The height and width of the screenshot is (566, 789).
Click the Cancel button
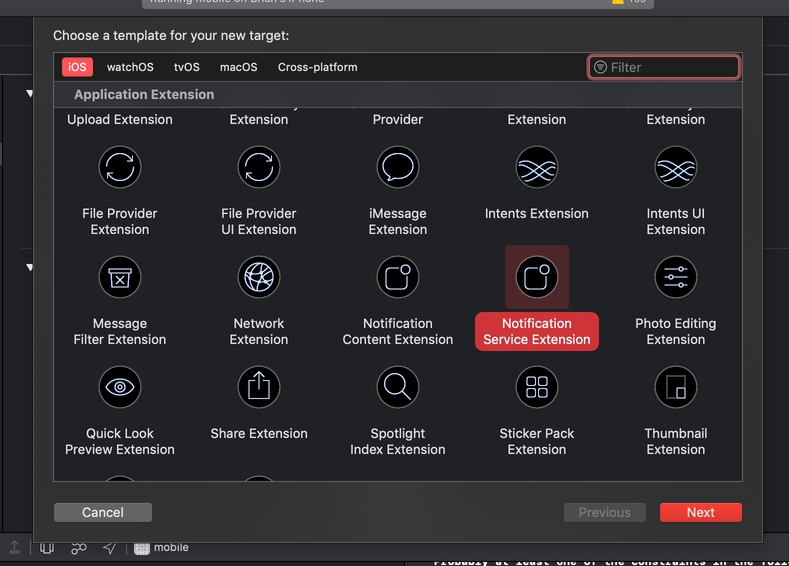[103, 512]
